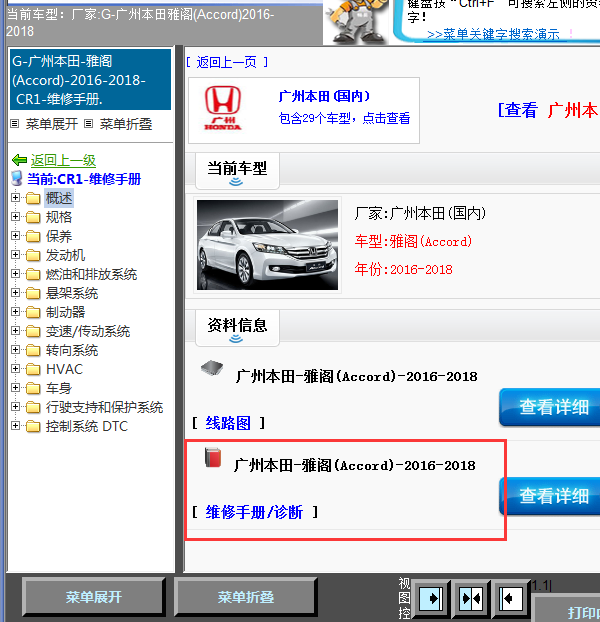Screen dimensions: 600x622
Task: Click the 广州本田(国内) title link
Action: [x=324, y=96]
